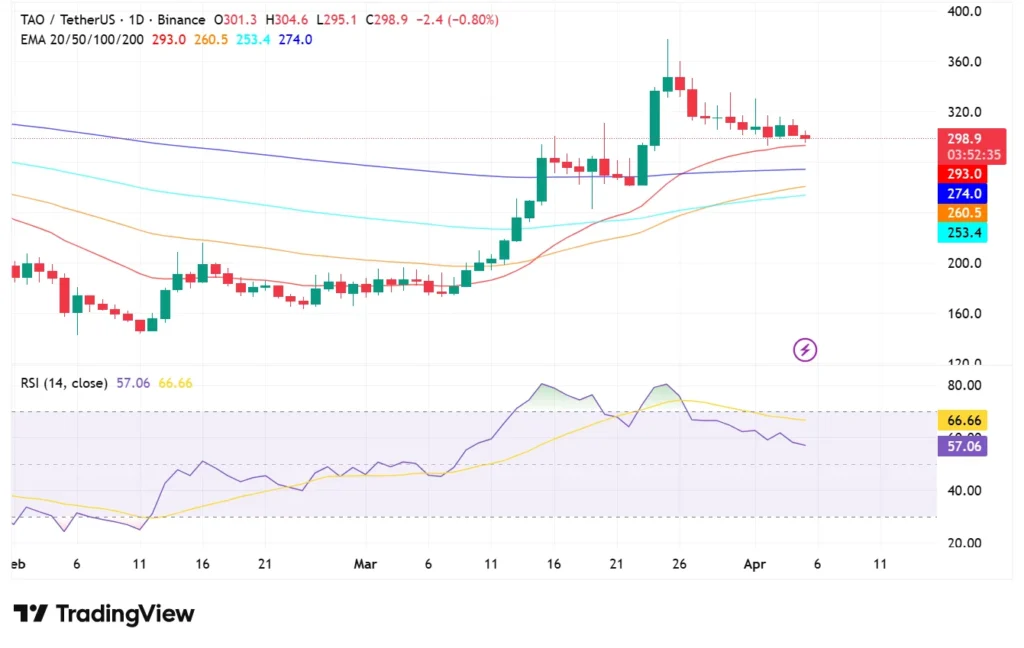Select the orange EMA 260.5 axis label
The height and width of the screenshot is (648, 1024).
[964, 213]
